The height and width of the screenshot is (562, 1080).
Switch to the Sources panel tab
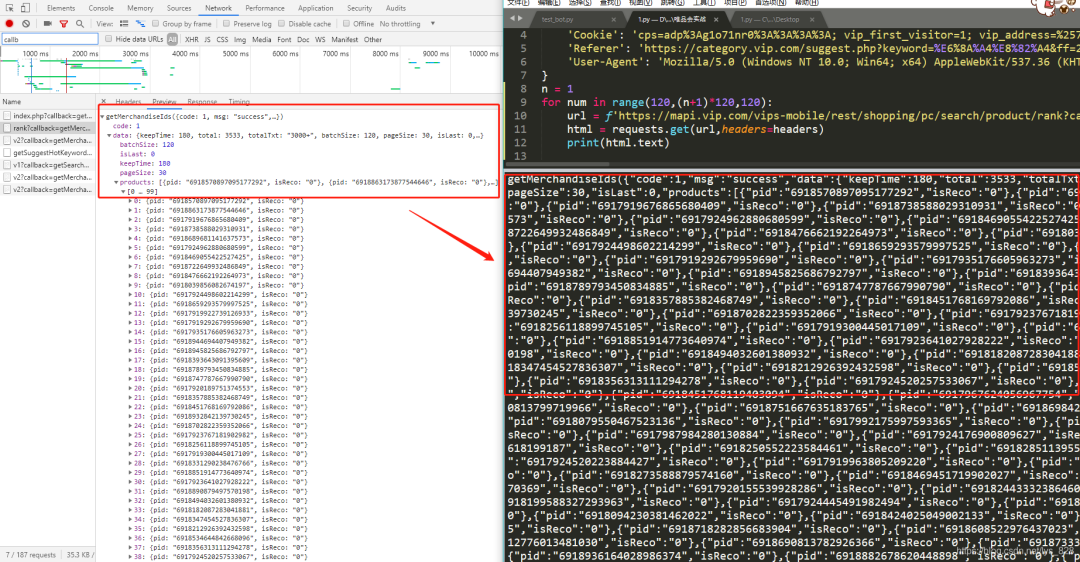click(x=179, y=8)
